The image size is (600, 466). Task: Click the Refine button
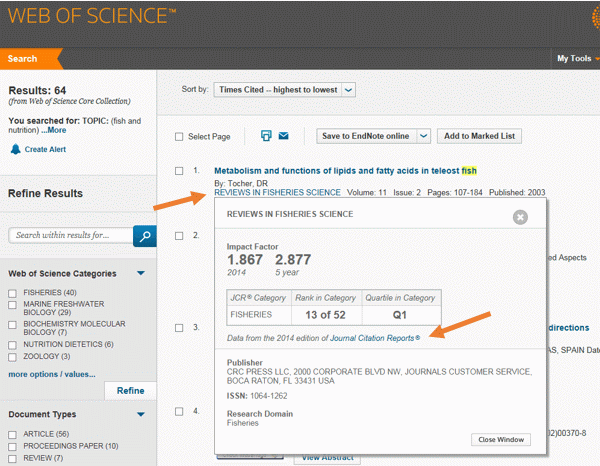130,391
